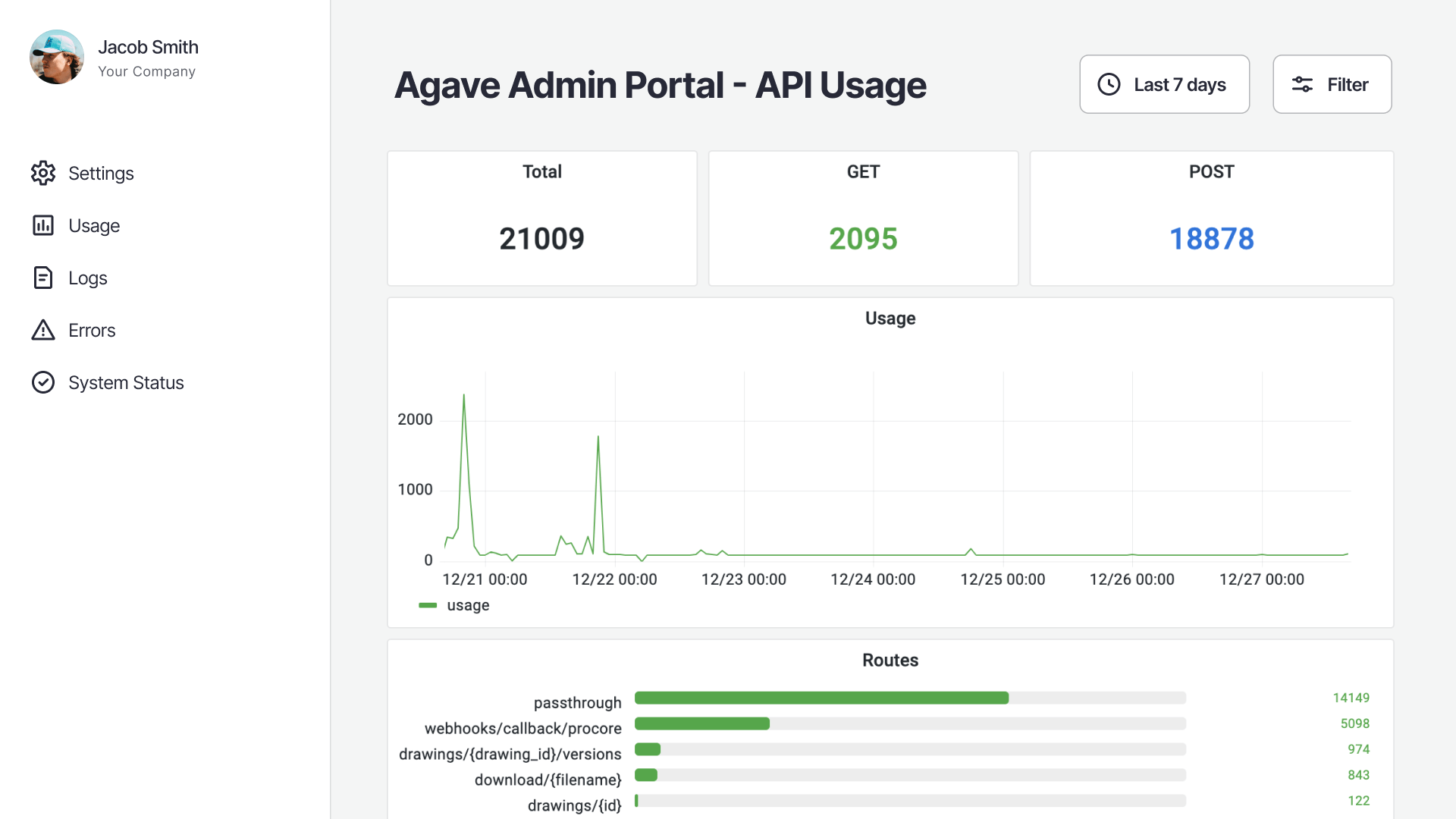Click the drawings/{id} count 122
Image resolution: width=1456 pixels, height=819 pixels.
1358,801
